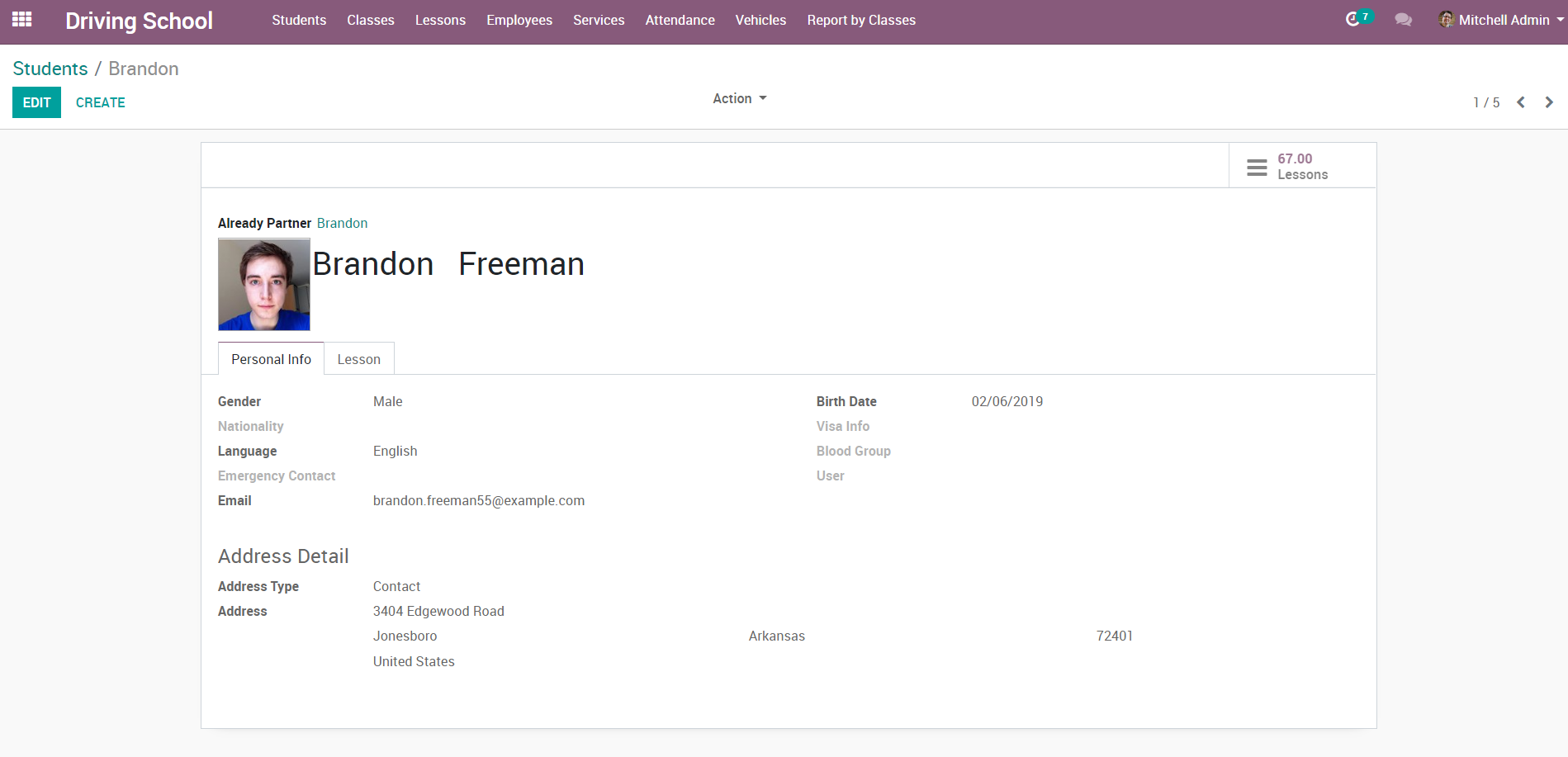Open the activities clock icon
Image resolution: width=1568 pixels, height=757 pixels.
1352,20
